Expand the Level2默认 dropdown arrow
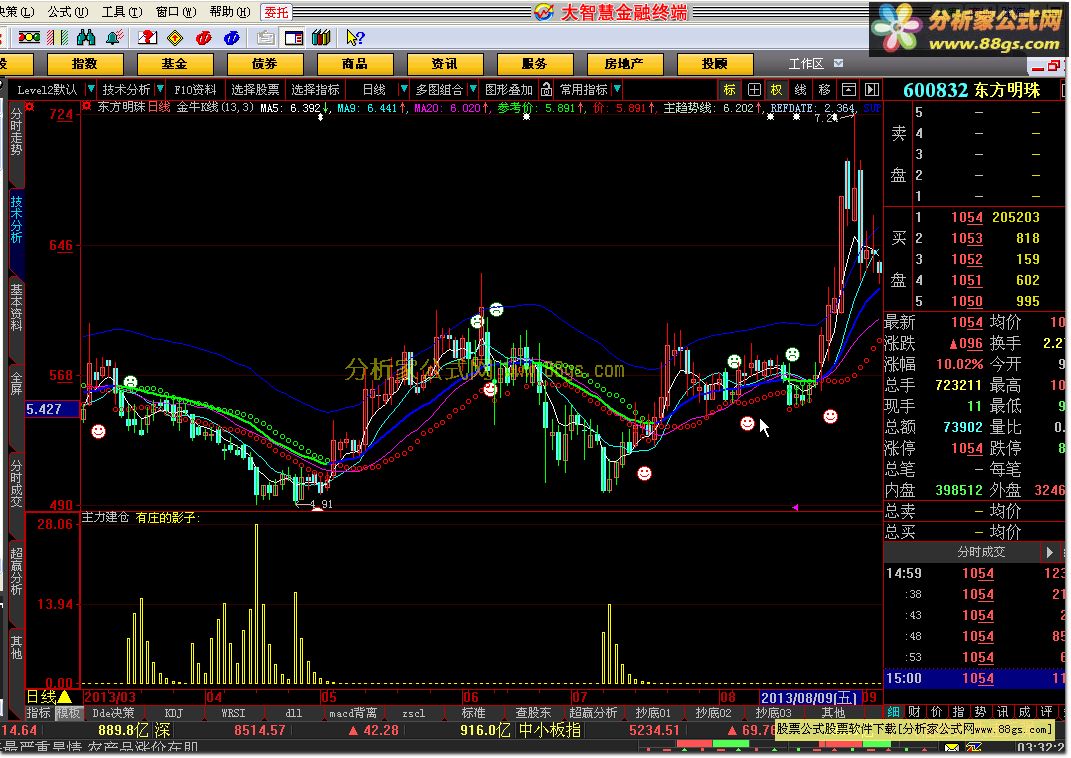Screen dimensions: 1071x758 [91, 89]
